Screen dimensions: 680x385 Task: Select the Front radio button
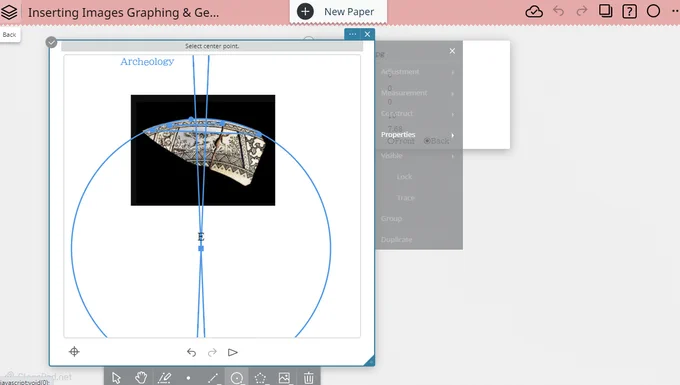coord(391,141)
